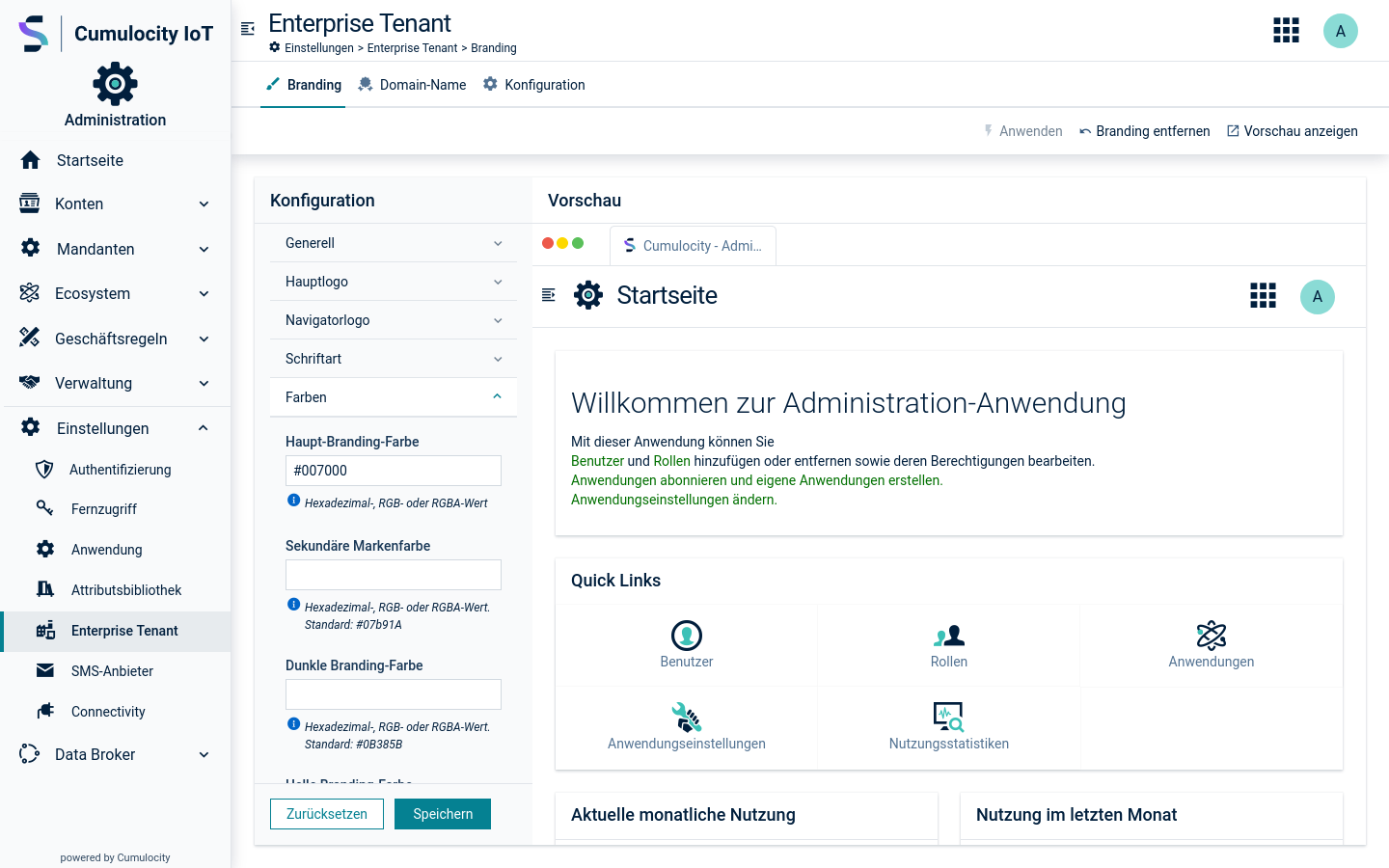1389x868 pixels.
Task: Click Einstellungen in the breadcrumb
Action: 319,48
